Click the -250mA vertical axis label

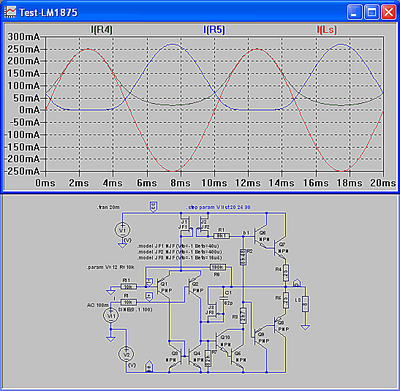click(22, 171)
